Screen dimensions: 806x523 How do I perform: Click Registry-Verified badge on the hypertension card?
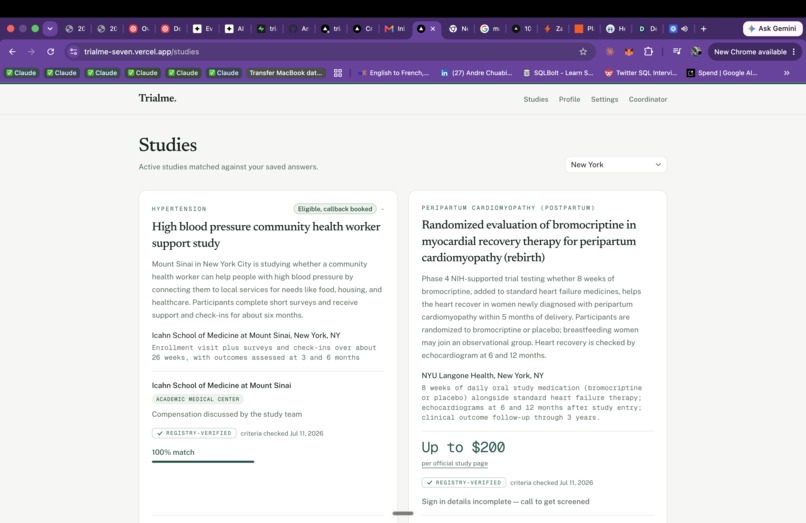tap(194, 433)
